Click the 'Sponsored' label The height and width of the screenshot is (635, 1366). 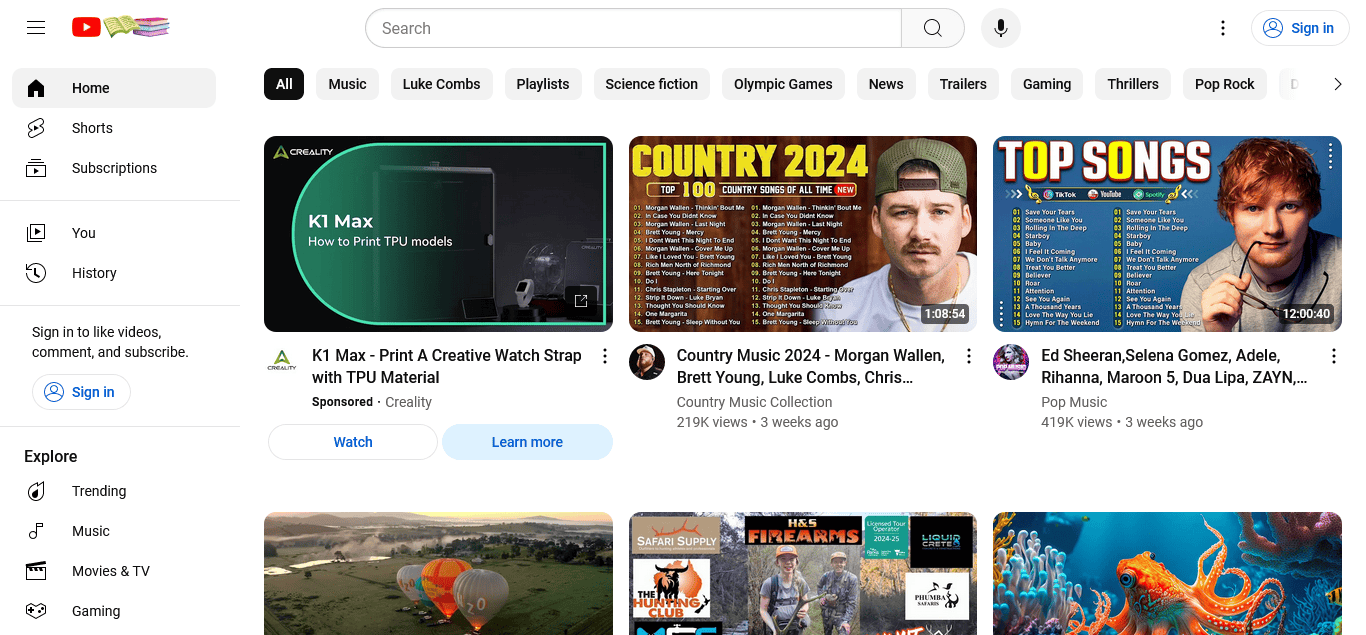tap(342, 402)
